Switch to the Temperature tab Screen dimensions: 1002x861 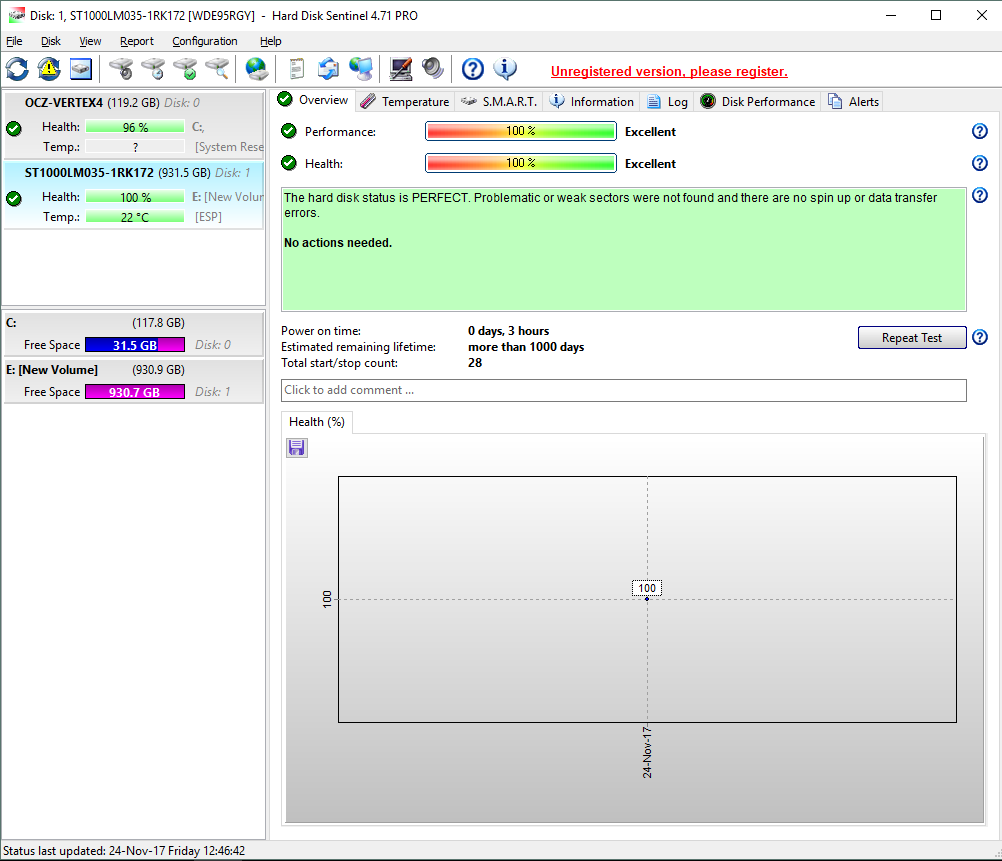[x=405, y=101]
